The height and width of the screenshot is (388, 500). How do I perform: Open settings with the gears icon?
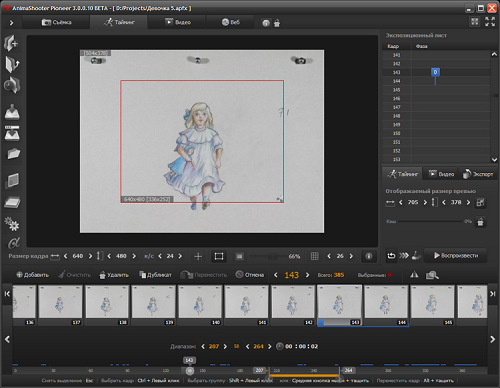click(12, 224)
